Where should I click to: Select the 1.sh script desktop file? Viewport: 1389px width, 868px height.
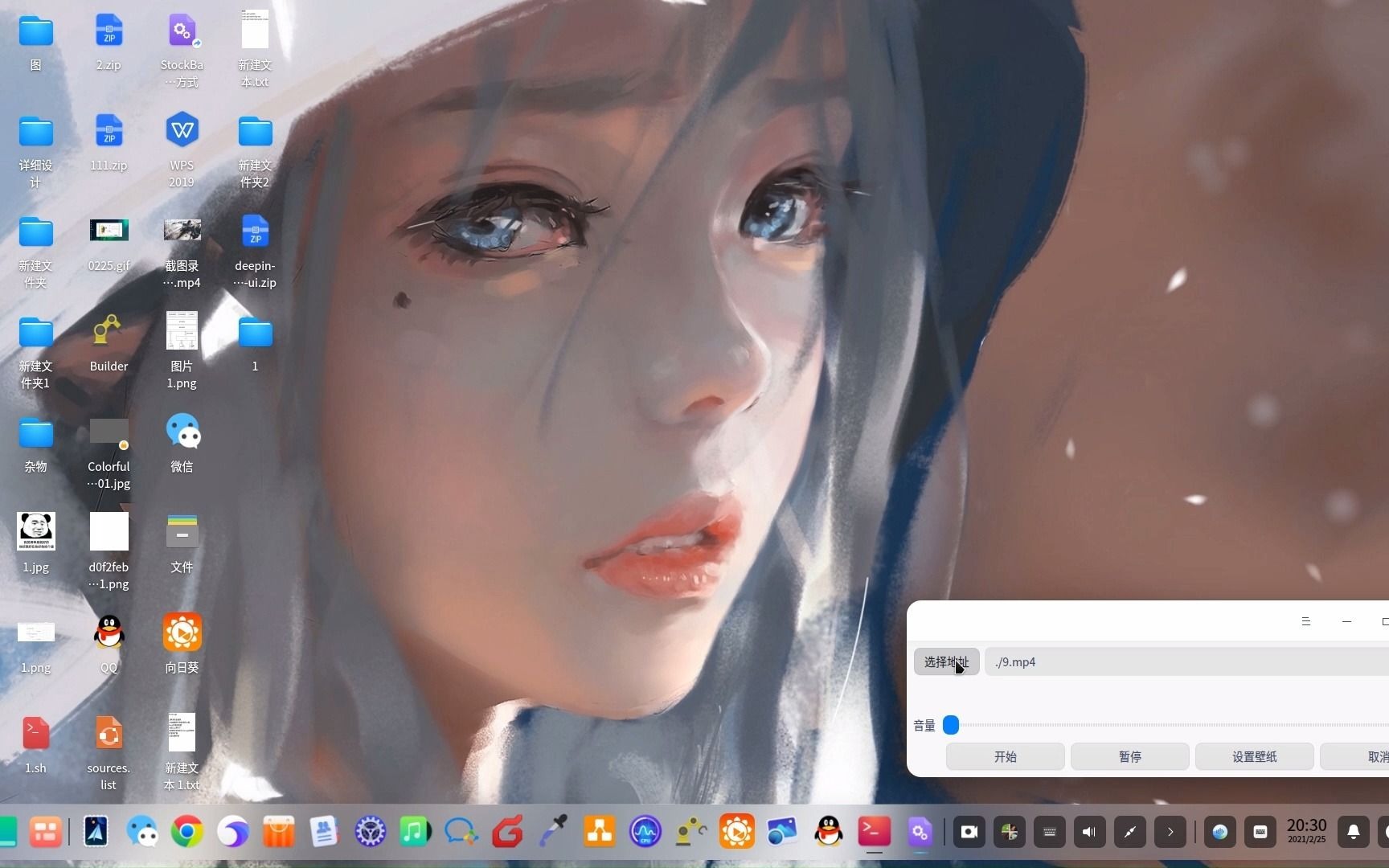pos(35,745)
